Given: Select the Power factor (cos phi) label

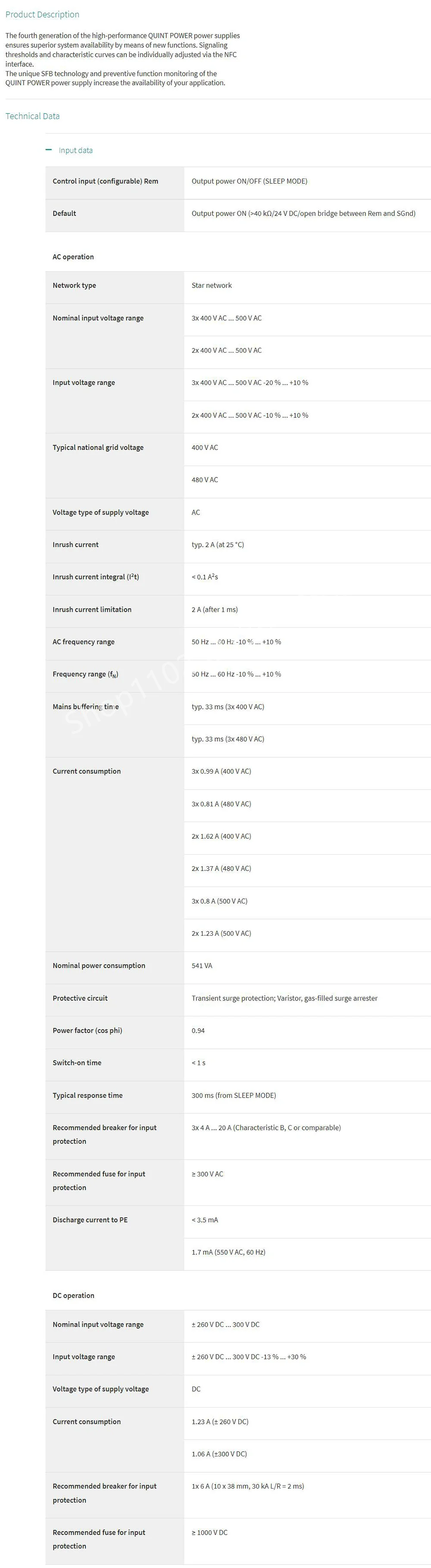Looking at the screenshot, I should [x=87, y=1031].
